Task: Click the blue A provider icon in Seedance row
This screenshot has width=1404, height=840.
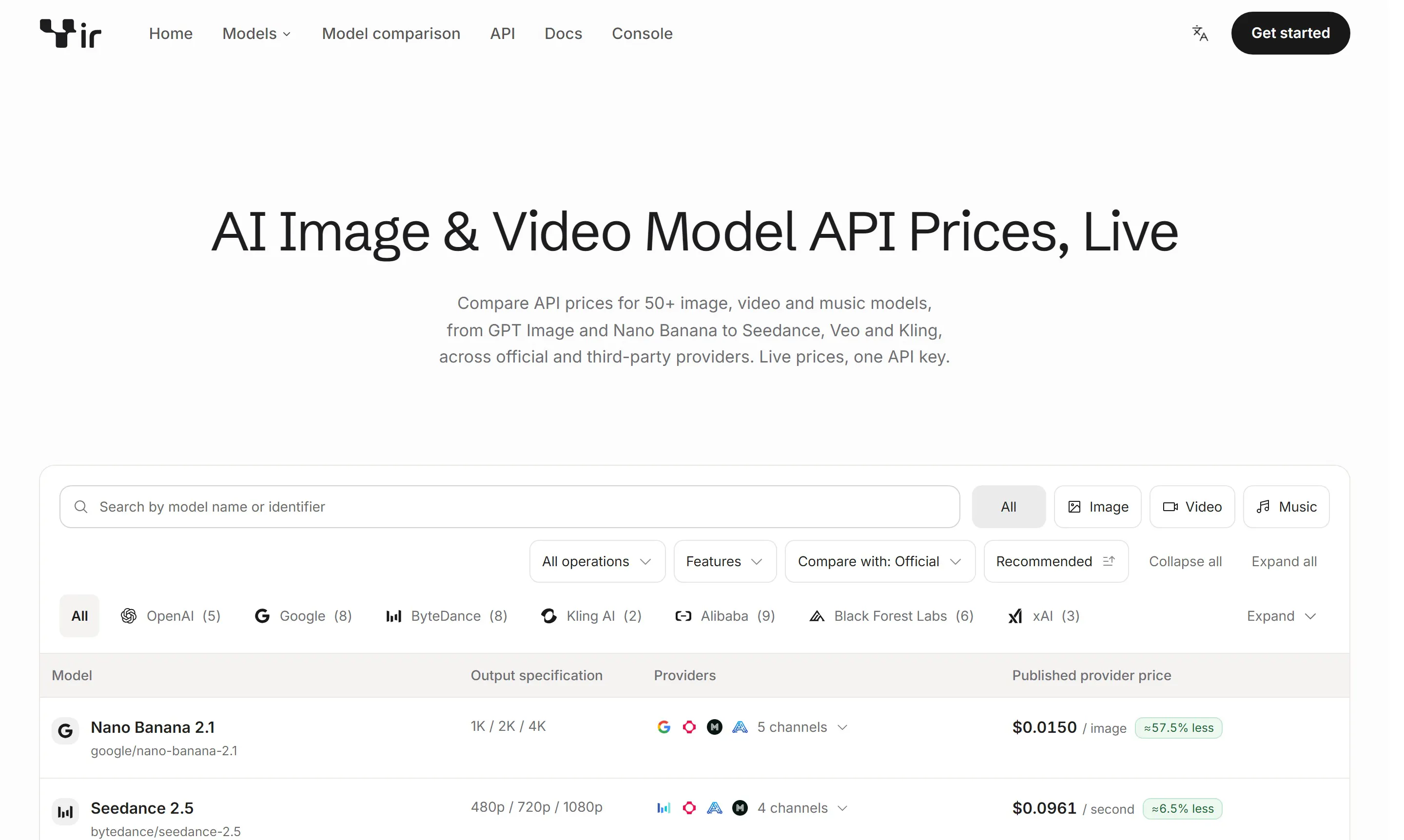Action: (x=715, y=808)
